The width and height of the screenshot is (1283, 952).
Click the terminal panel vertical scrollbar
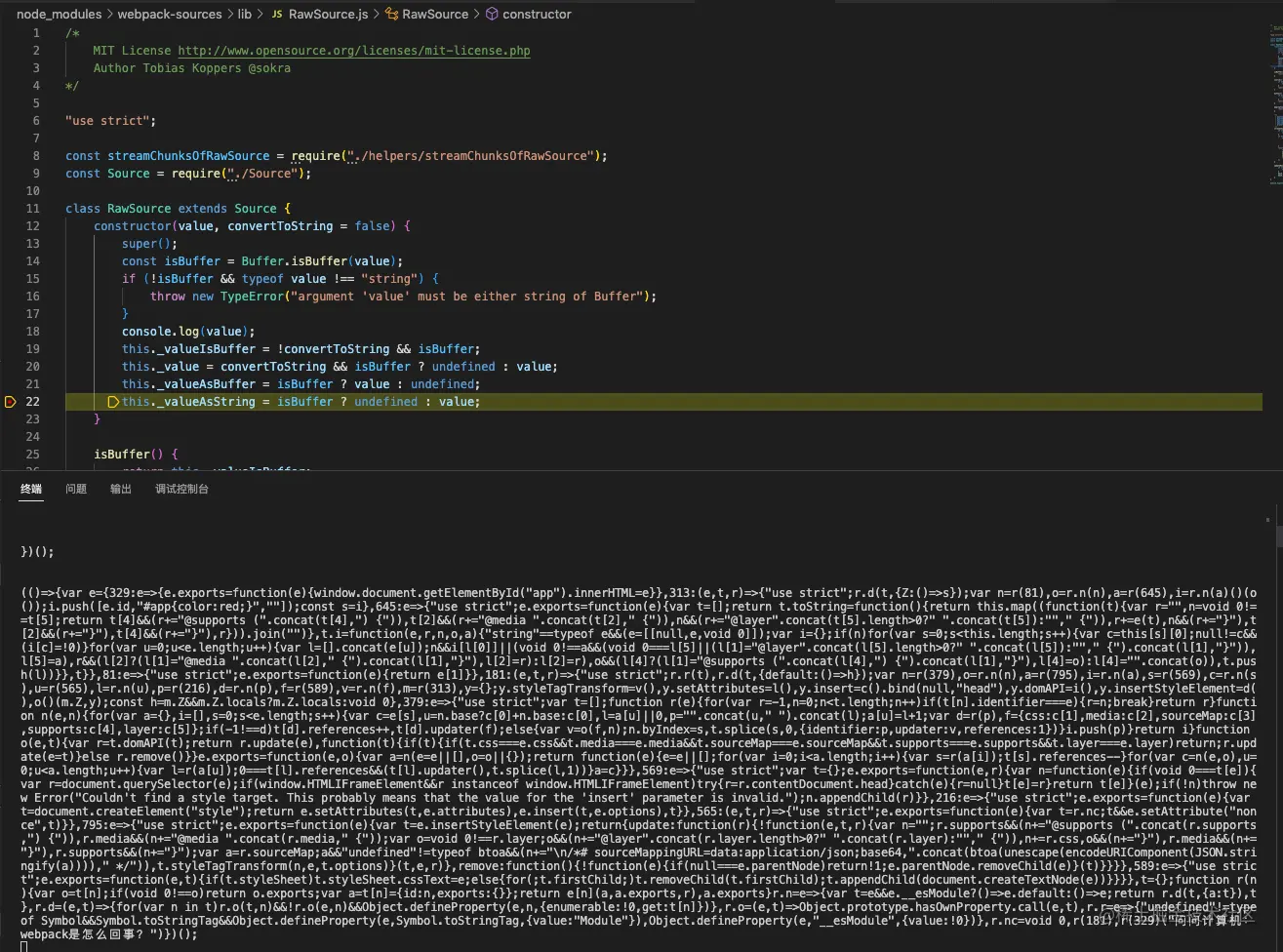pyautogui.click(x=1279, y=535)
